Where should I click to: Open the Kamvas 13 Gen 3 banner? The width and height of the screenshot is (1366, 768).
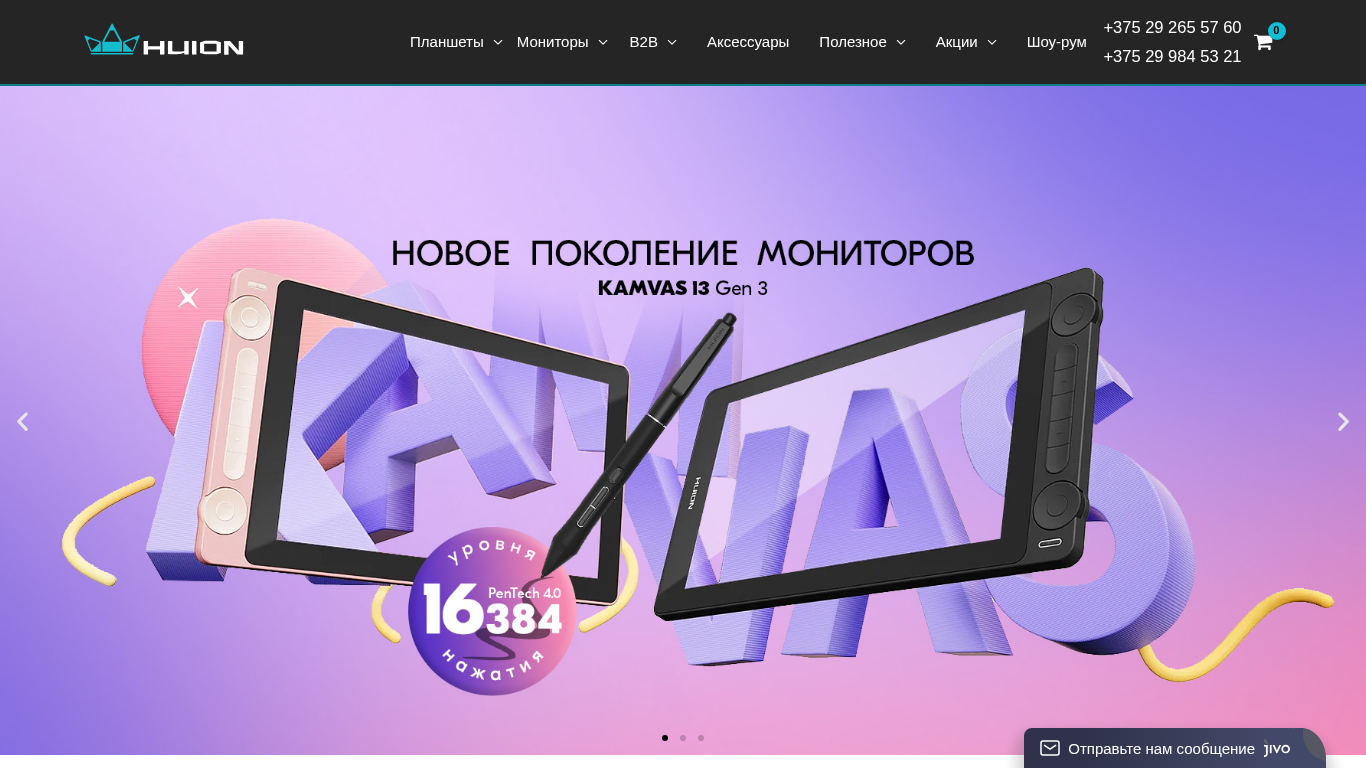click(x=683, y=420)
